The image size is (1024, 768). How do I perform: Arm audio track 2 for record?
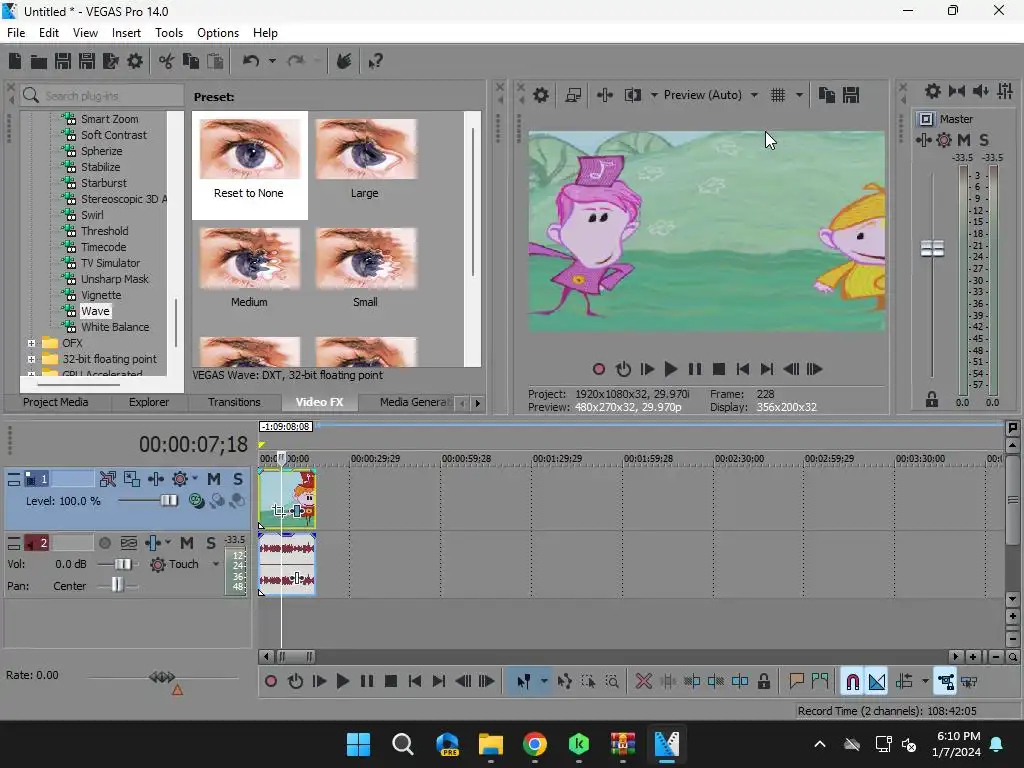click(104, 543)
